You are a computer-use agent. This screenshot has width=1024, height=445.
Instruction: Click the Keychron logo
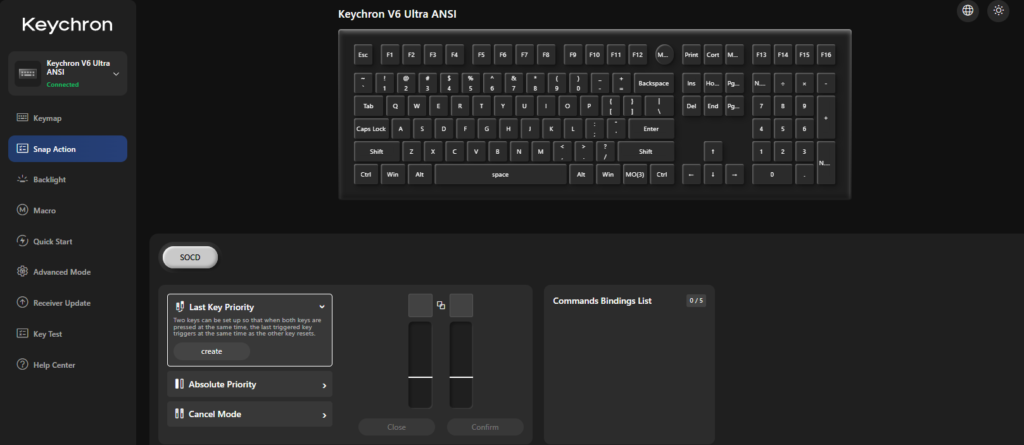click(x=67, y=25)
